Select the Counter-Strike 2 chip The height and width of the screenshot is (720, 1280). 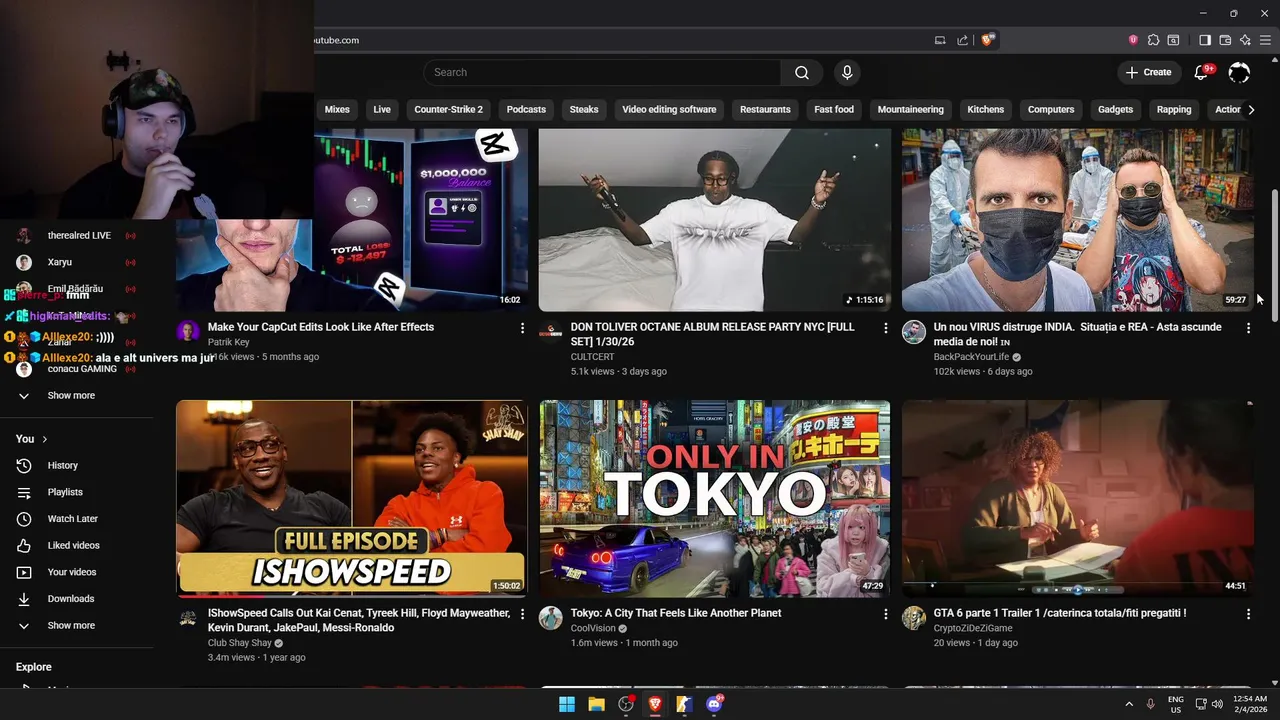(x=448, y=109)
